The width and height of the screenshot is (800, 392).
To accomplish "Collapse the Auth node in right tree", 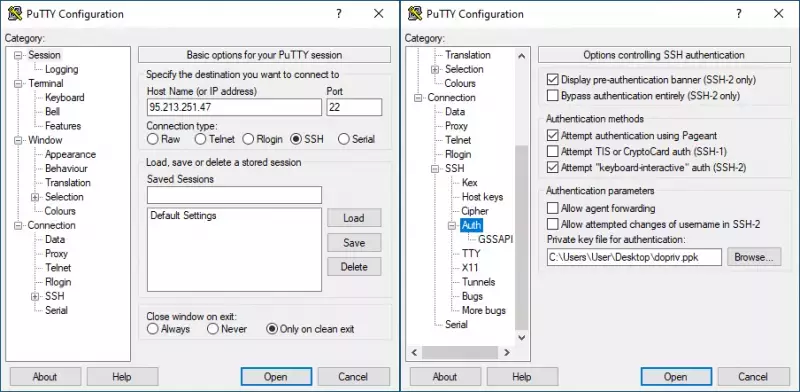I will click(452, 226).
